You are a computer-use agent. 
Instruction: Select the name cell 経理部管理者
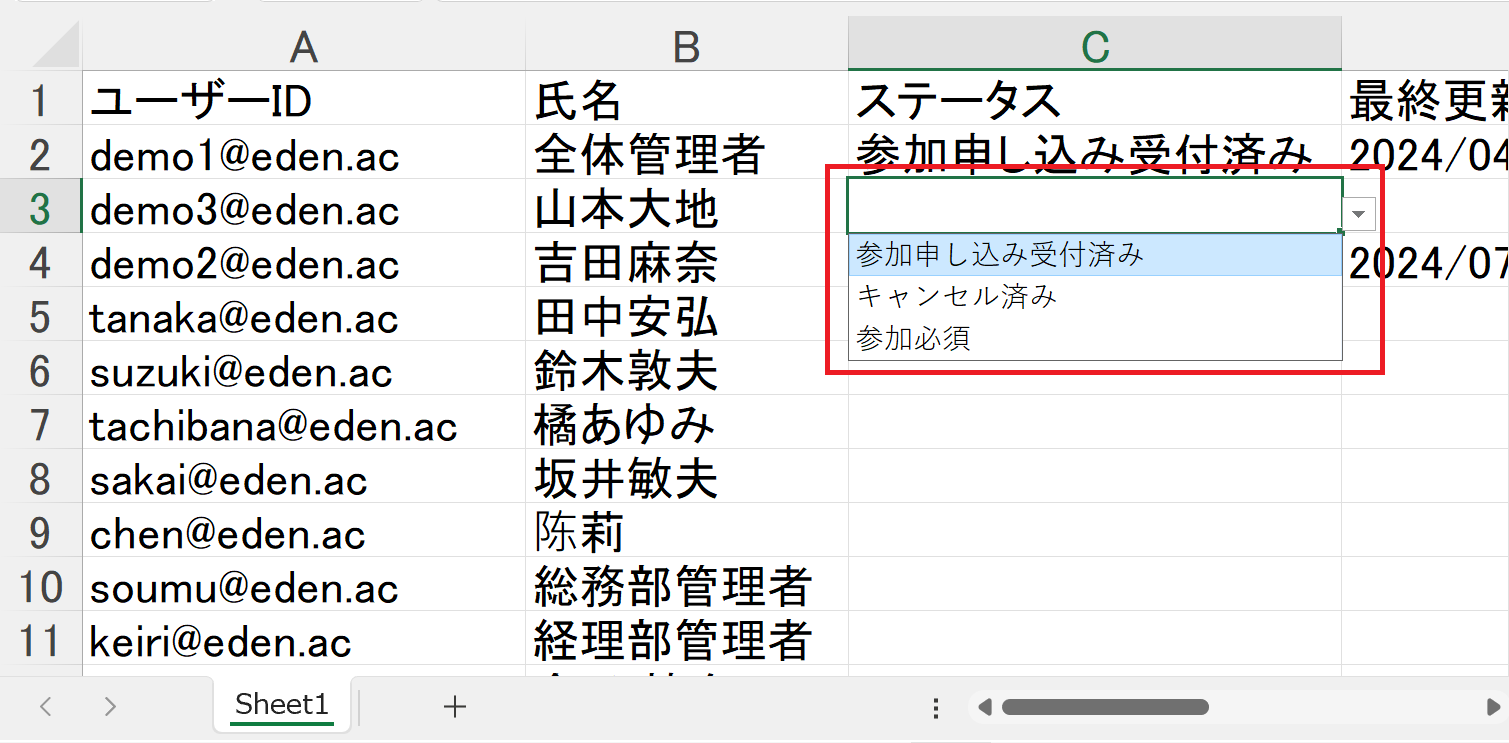tap(686, 638)
